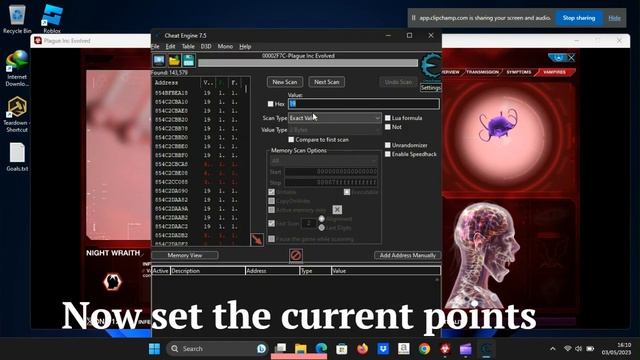
Task: Open Google Chrome from the taskbar
Action: 424,349
